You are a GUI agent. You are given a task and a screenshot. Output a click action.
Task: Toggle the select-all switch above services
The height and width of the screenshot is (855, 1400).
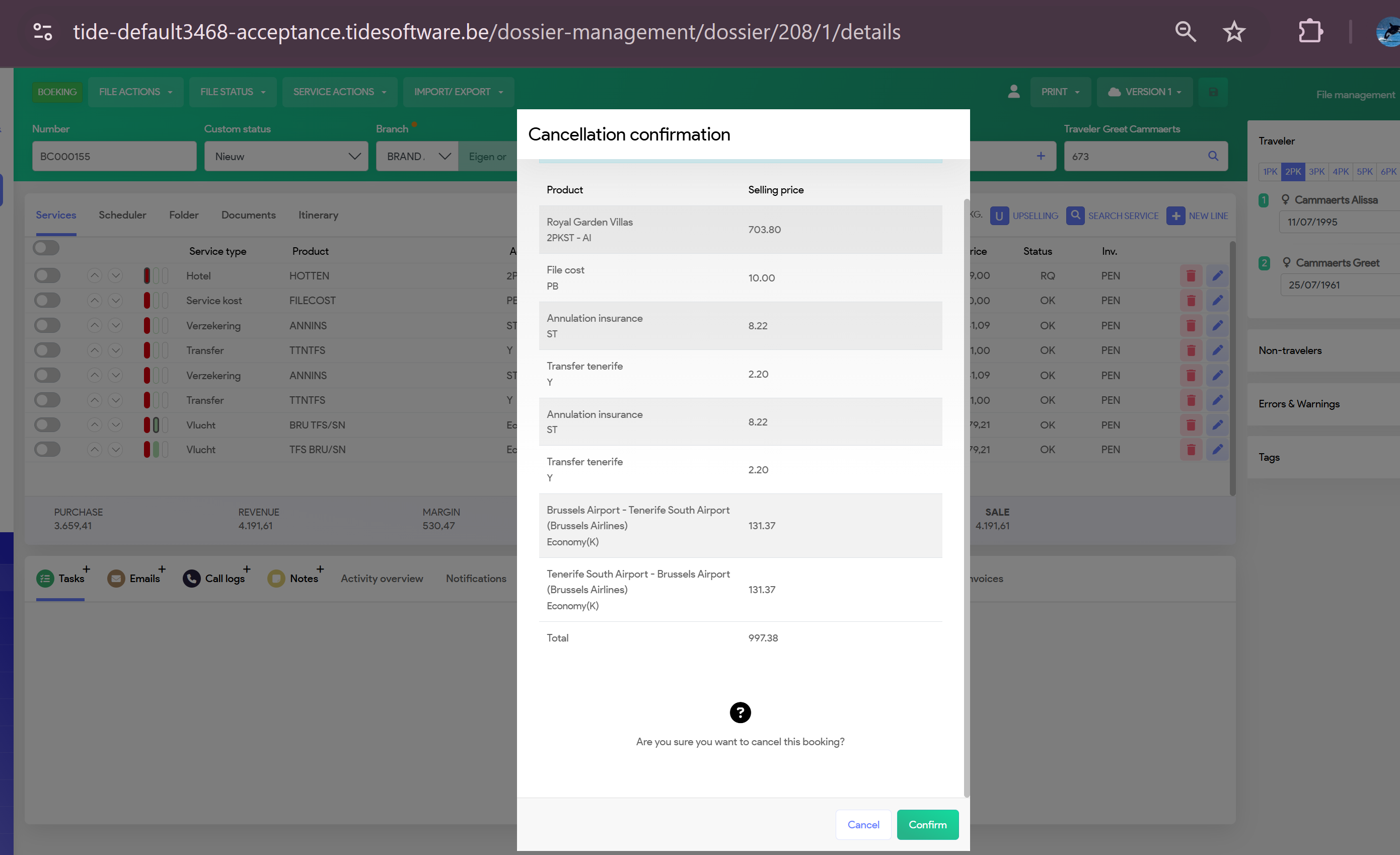pos(46,248)
